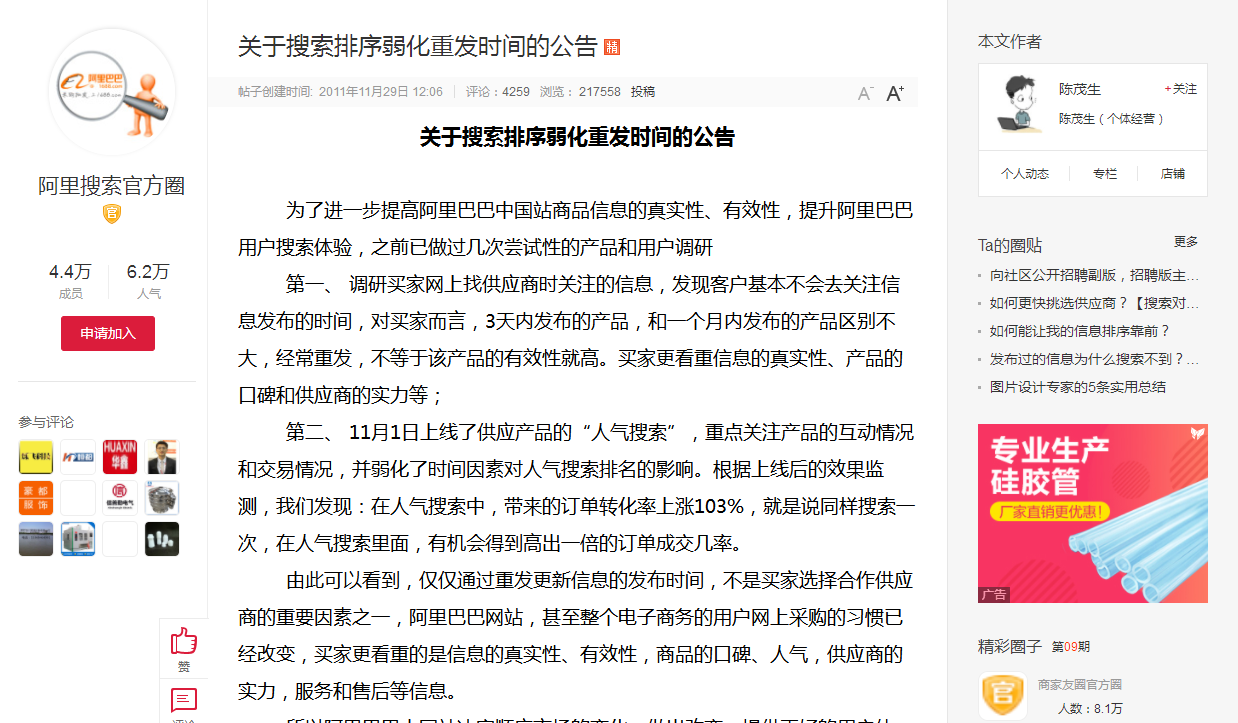The height and width of the screenshot is (723, 1238).
Task: Click the 申请加入 join button
Action: coord(108,333)
